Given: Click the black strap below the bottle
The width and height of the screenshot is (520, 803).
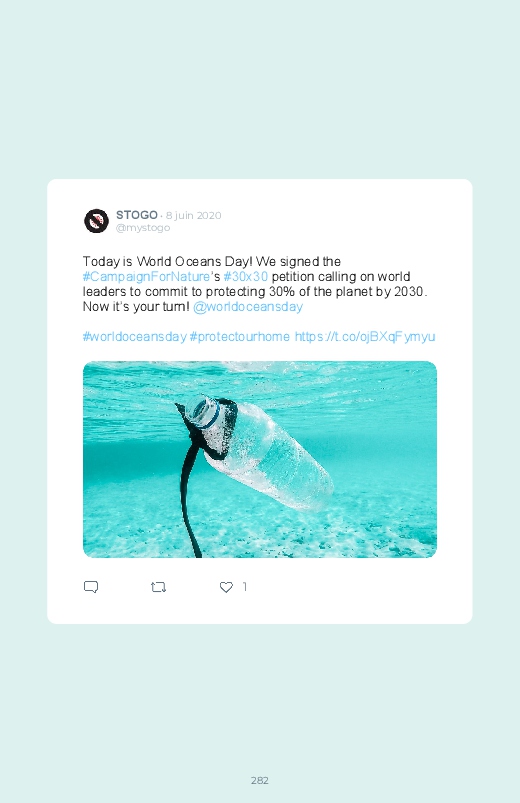Looking at the screenshot, I should [190, 504].
